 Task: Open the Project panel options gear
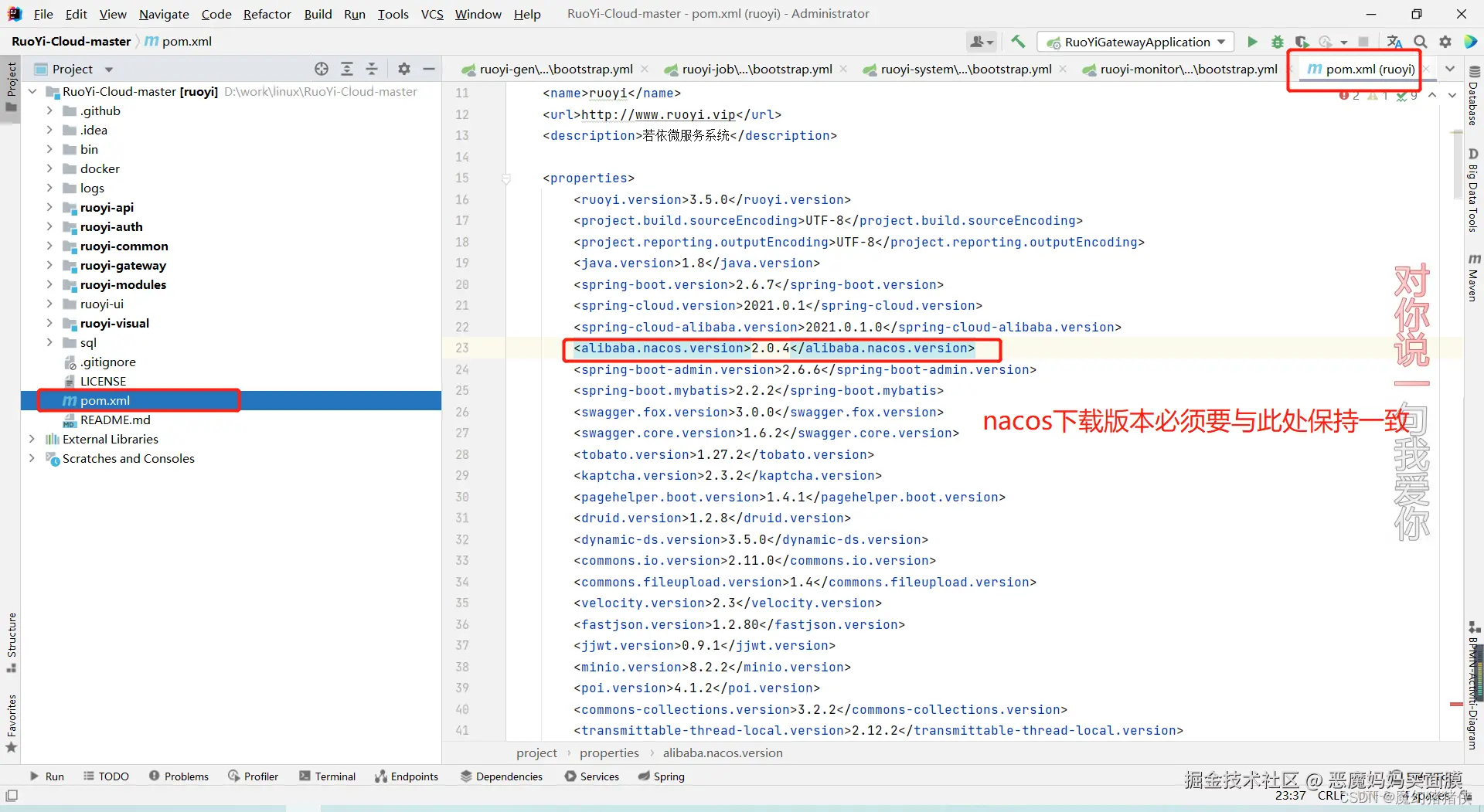(404, 69)
